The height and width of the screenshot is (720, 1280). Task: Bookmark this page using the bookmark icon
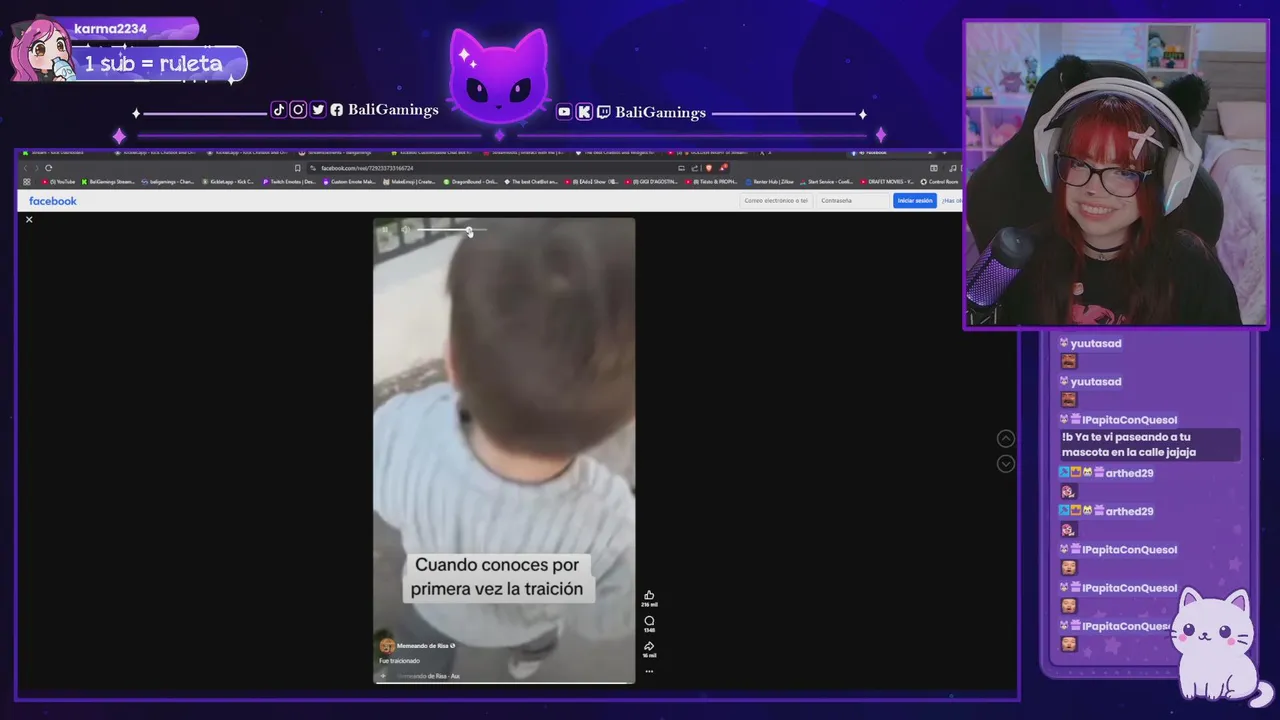297,168
